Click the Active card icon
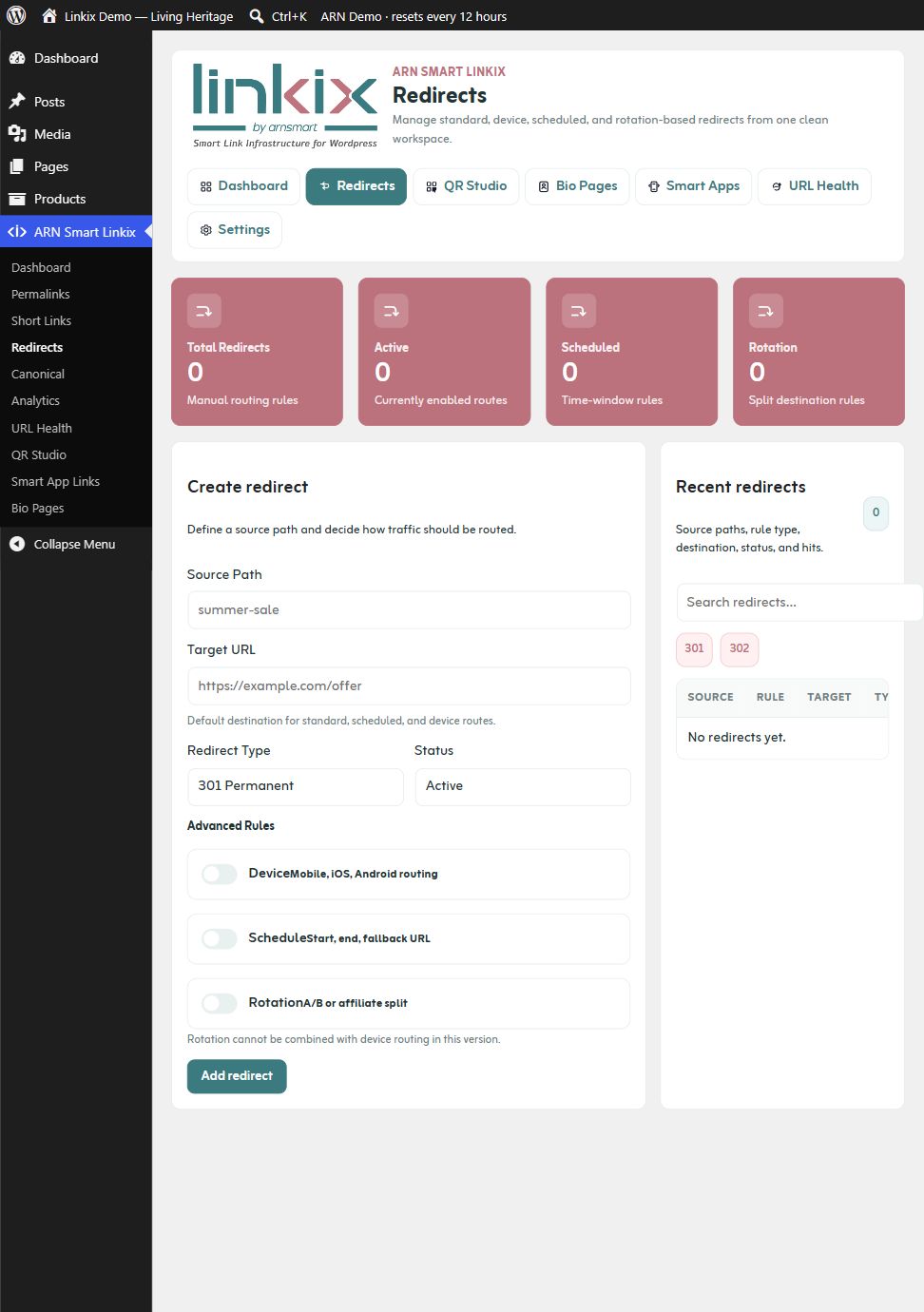The width and height of the screenshot is (924, 1312). click(391, 311)
